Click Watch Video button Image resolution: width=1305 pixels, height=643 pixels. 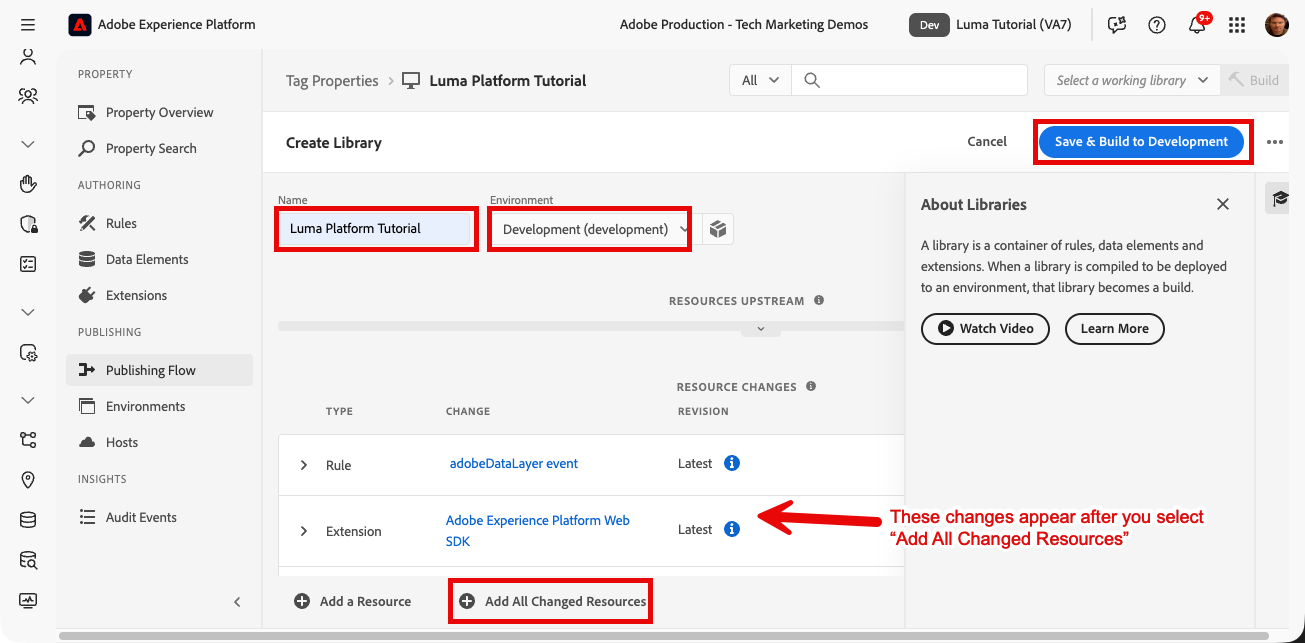(x=985, y=328)
